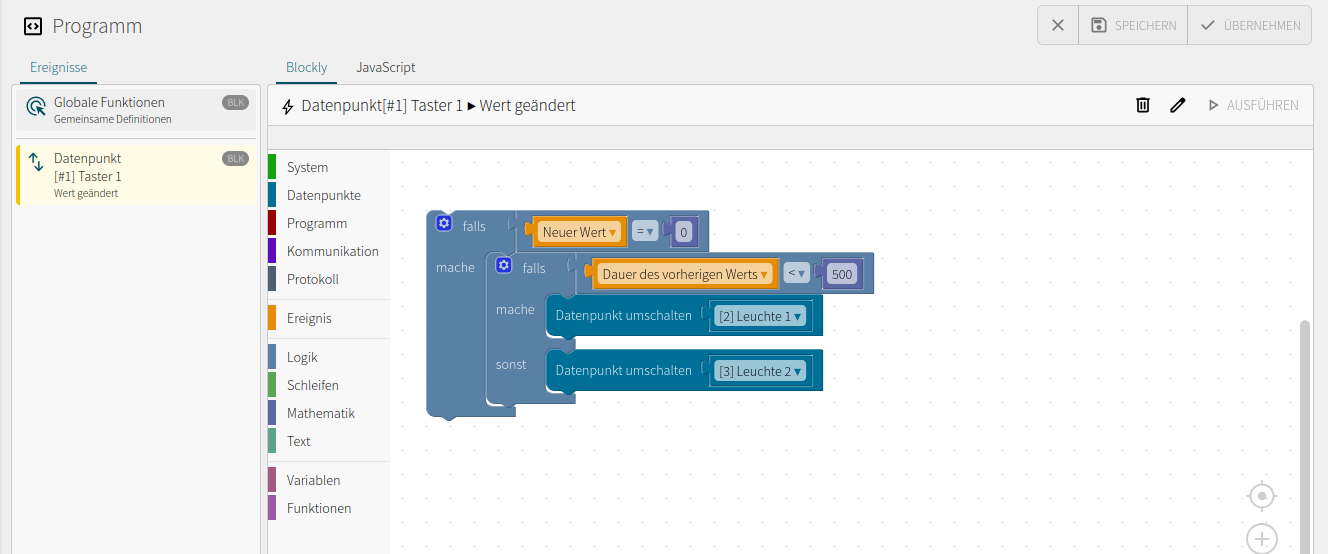Close the program editor with X
Image resolution: width=1328 pixels, height=554 pixels.
click(x=1058, y=25)
